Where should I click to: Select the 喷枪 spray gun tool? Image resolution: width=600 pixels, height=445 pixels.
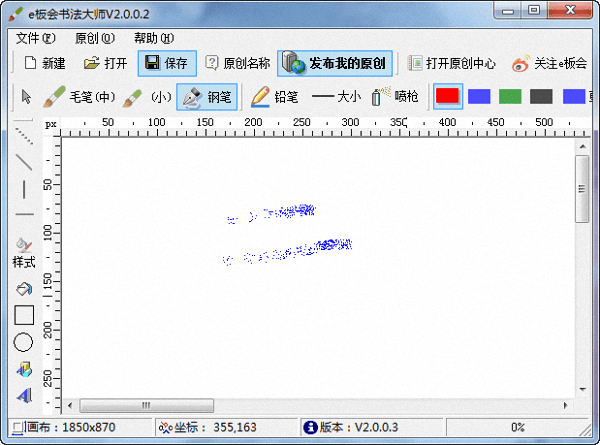(395, 97)
